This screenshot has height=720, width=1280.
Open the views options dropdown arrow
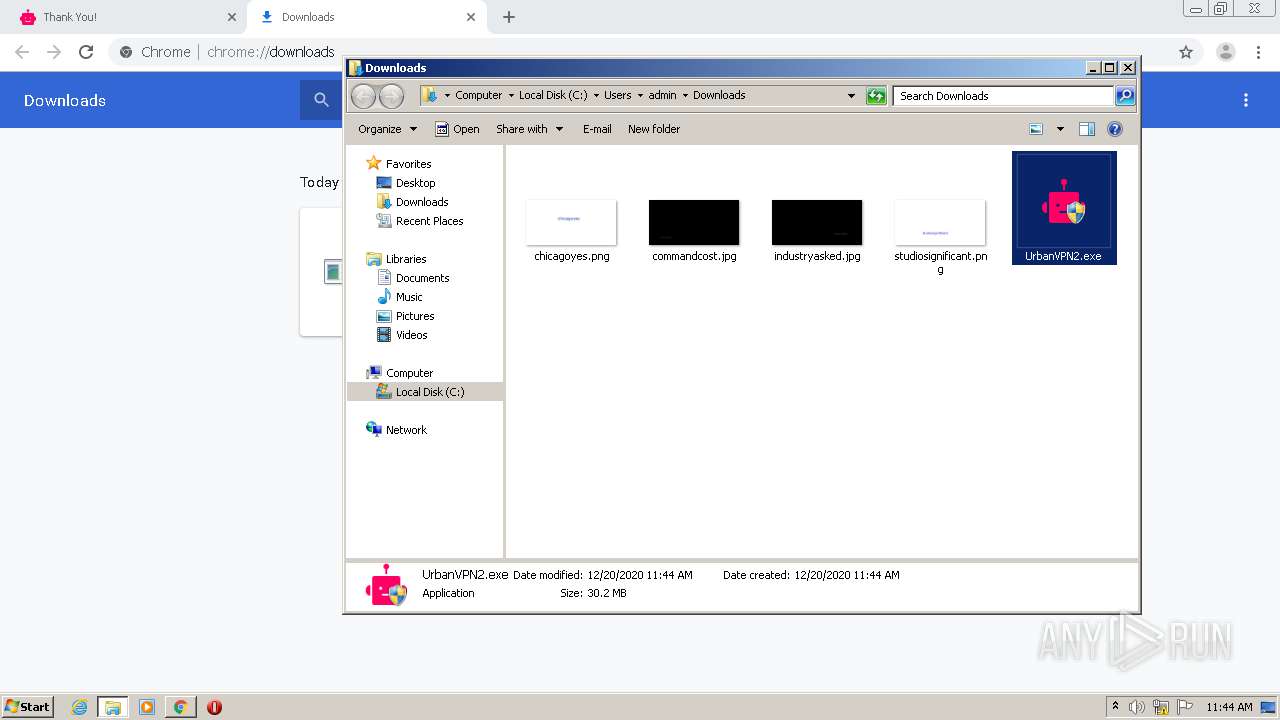[1060, 129]
